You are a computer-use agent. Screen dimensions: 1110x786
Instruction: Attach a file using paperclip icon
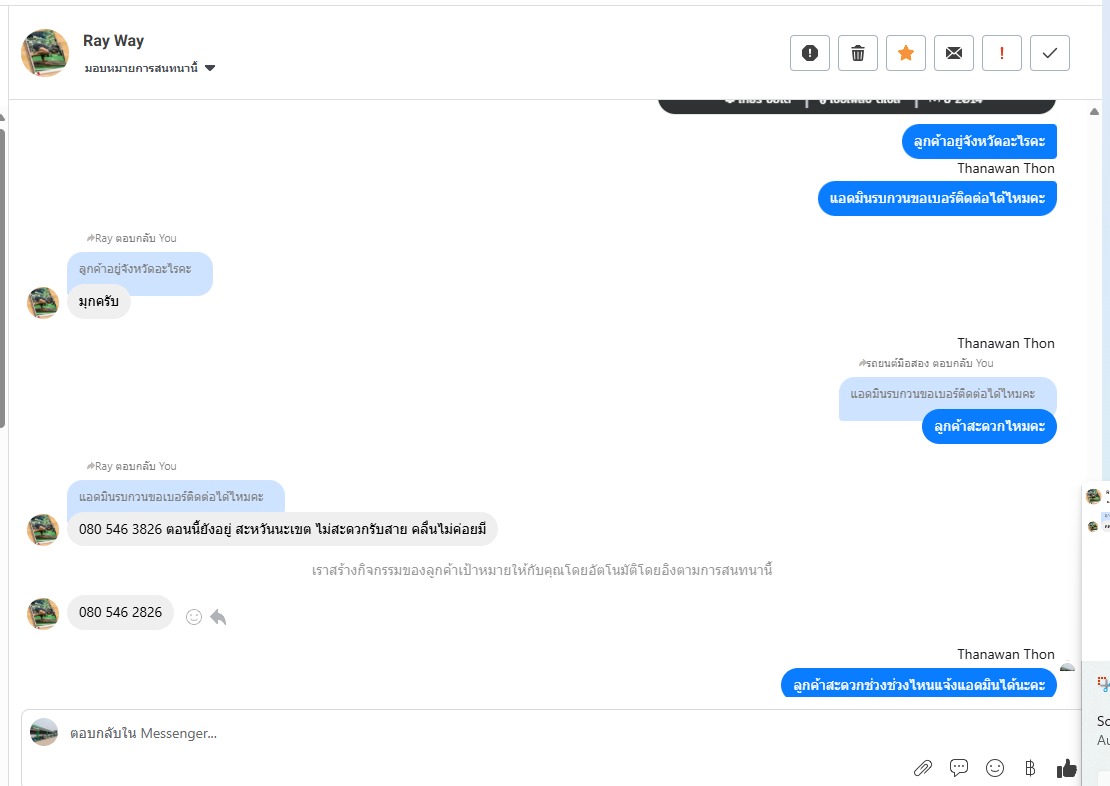[x=923, y=768]
